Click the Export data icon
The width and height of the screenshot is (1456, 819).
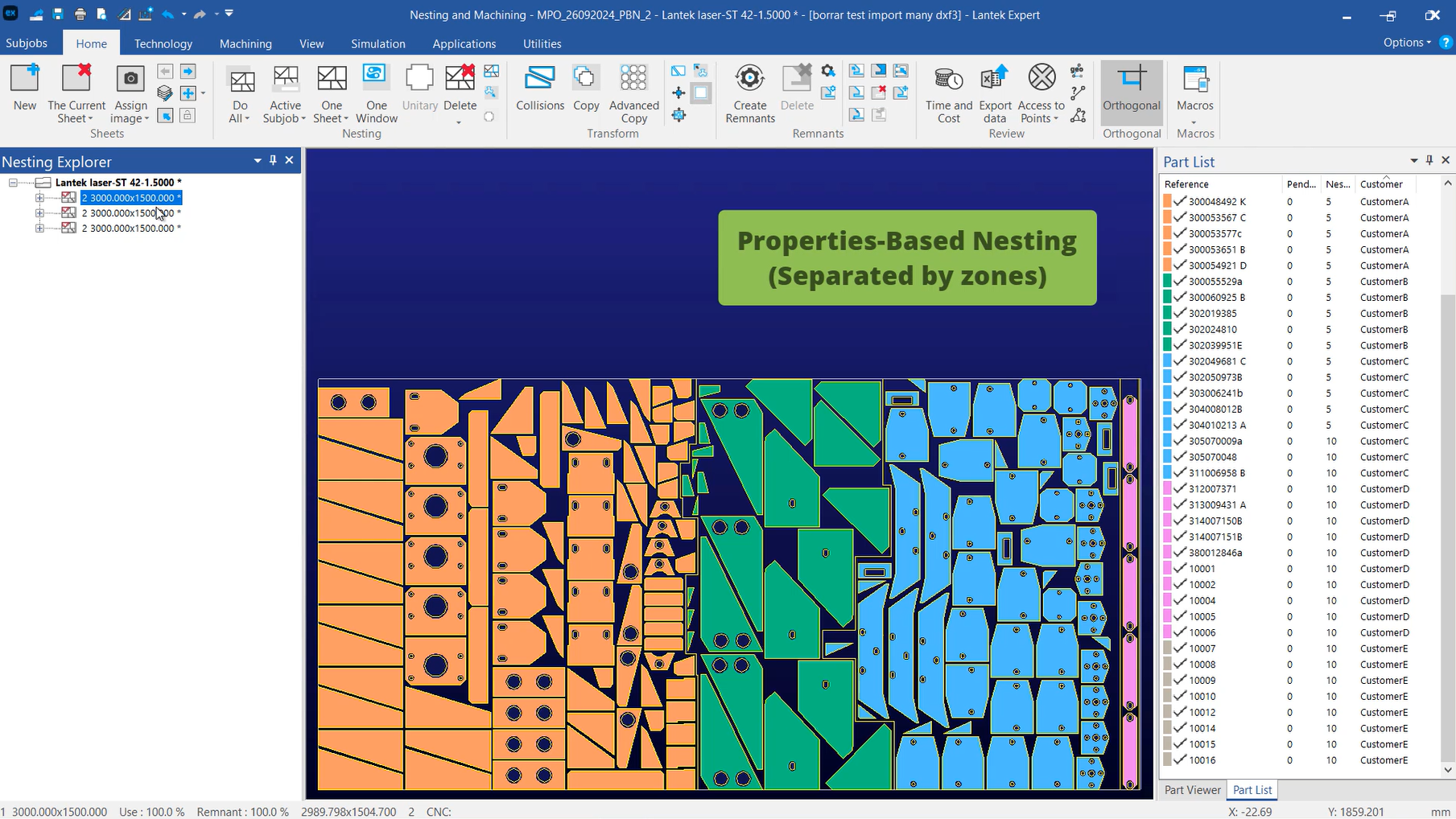(995, 80)
